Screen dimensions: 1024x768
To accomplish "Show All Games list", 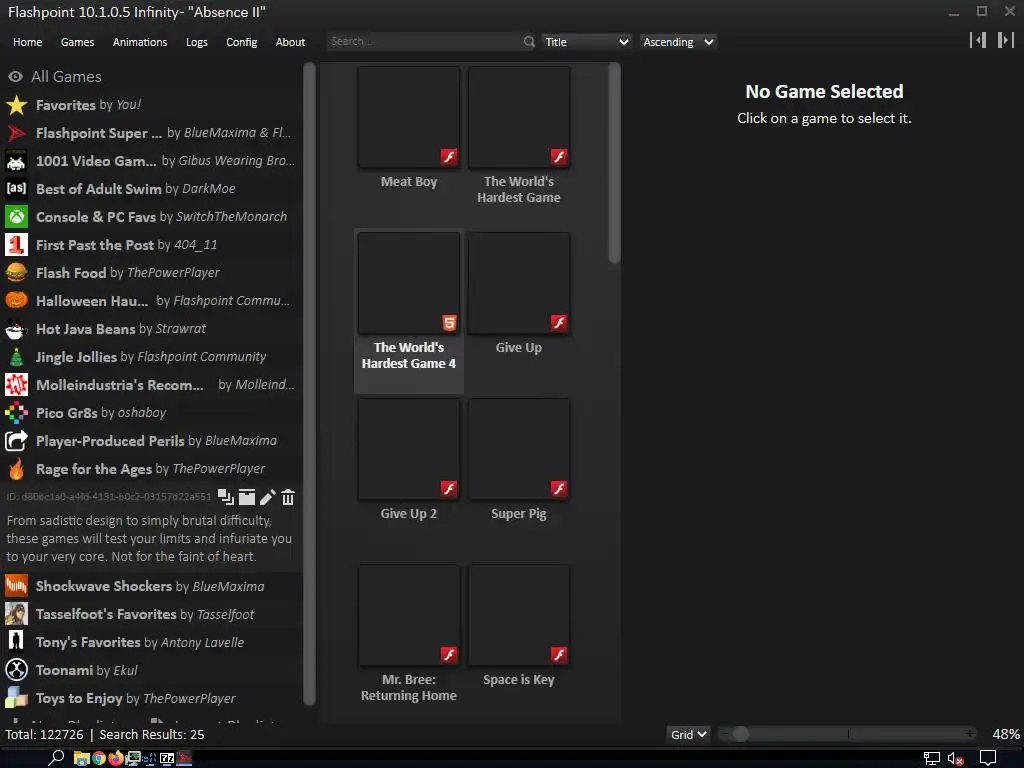I will pos(152,76).
